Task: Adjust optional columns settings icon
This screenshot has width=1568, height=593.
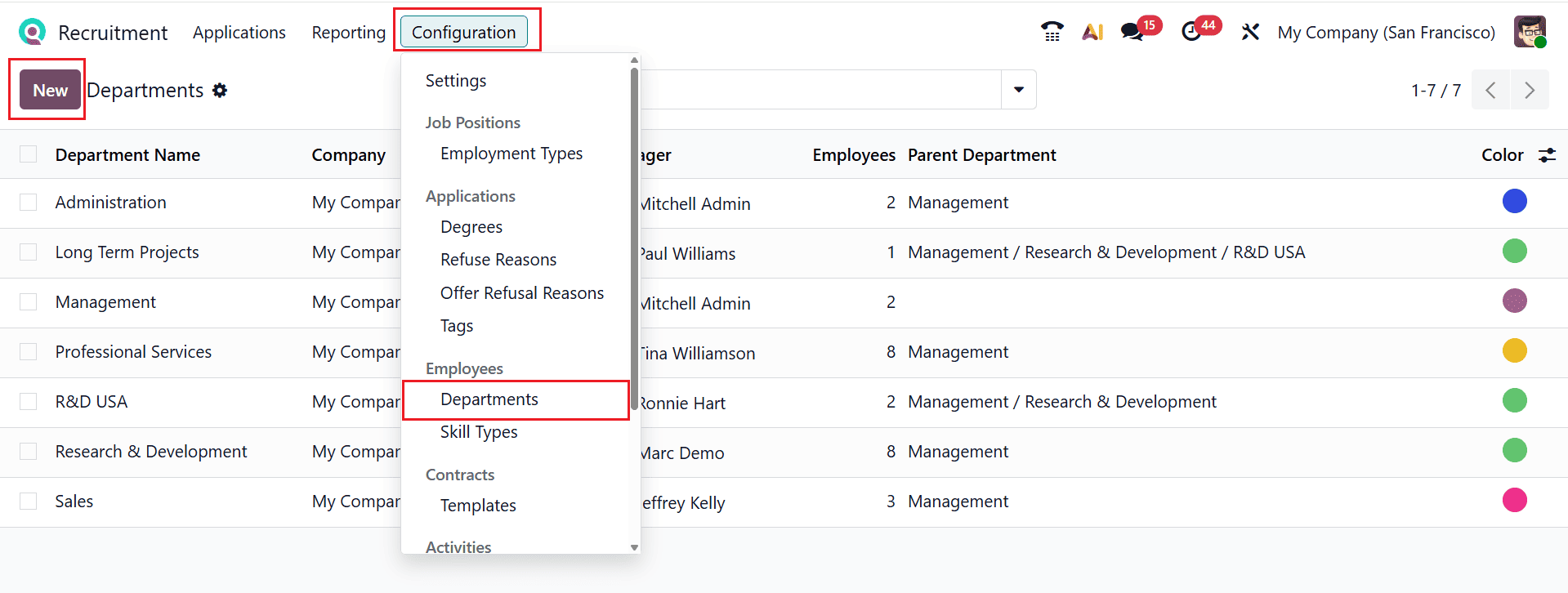Action: pos(1547,155)
